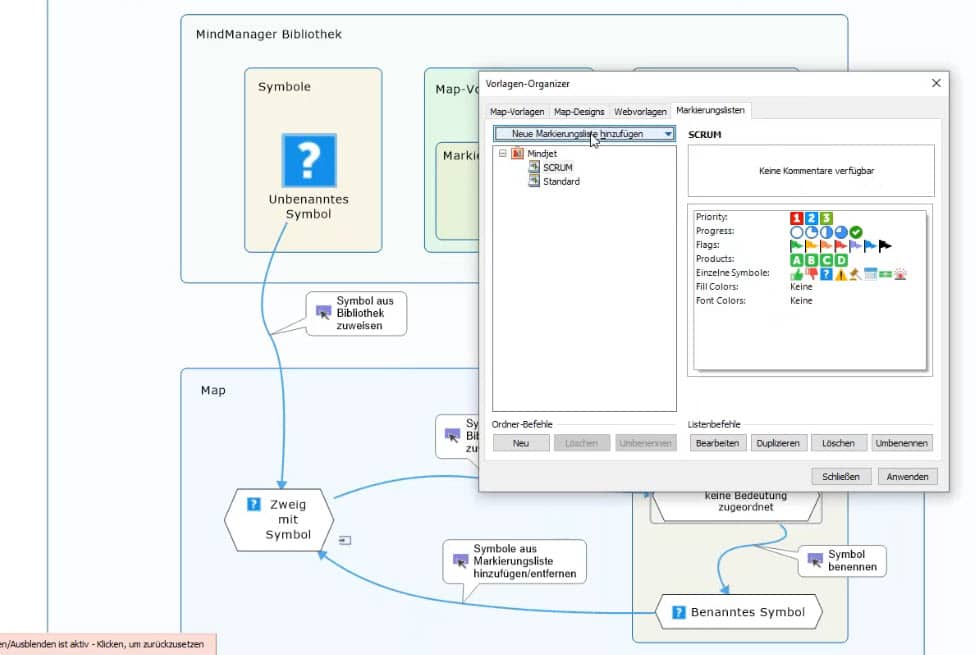Click the Mindjet folder icon in the tree
Viewport: 976px width, 655px height.
pos(518,155)
